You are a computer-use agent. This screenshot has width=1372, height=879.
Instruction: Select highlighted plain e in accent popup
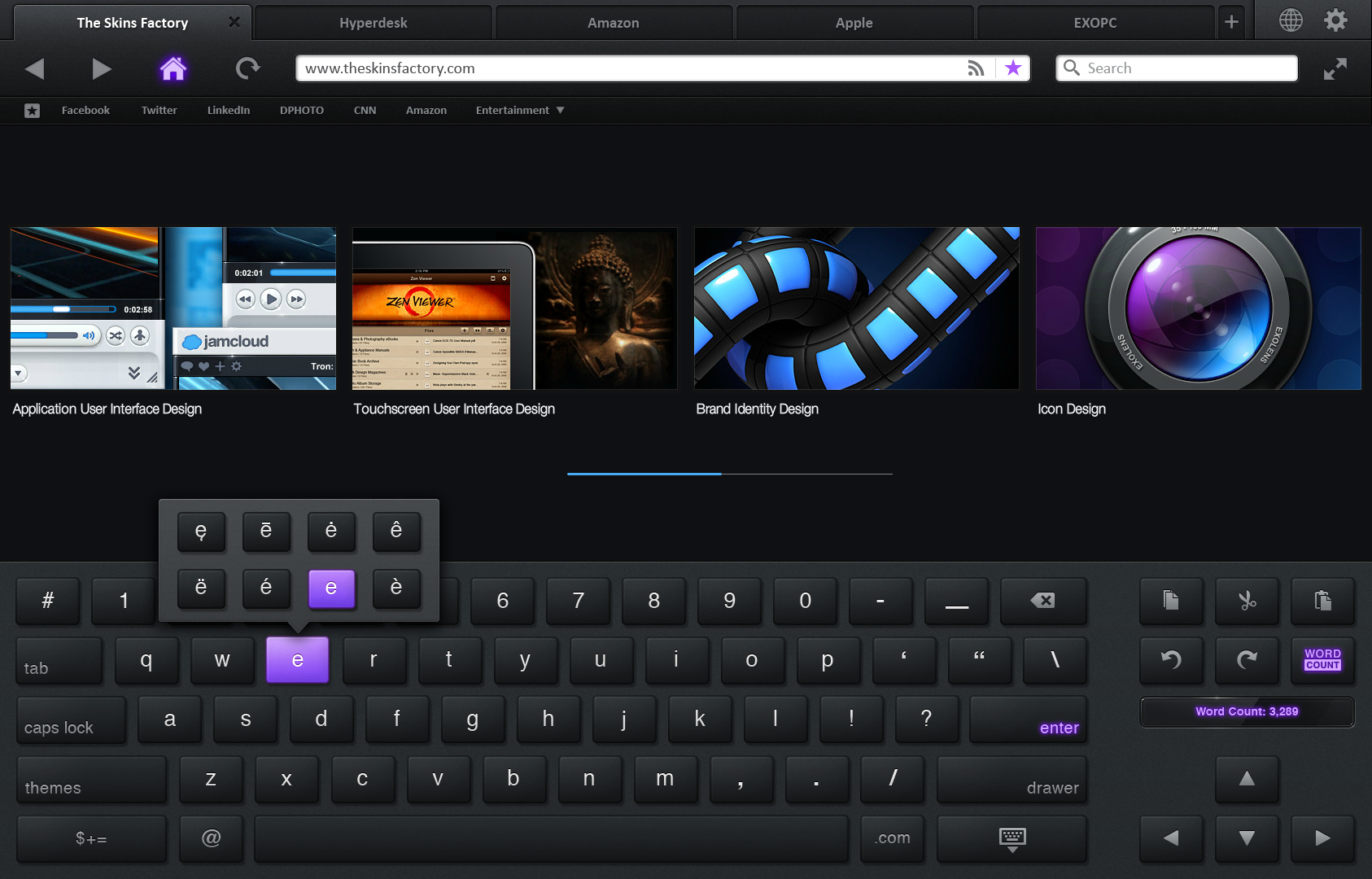click(331, 588)
